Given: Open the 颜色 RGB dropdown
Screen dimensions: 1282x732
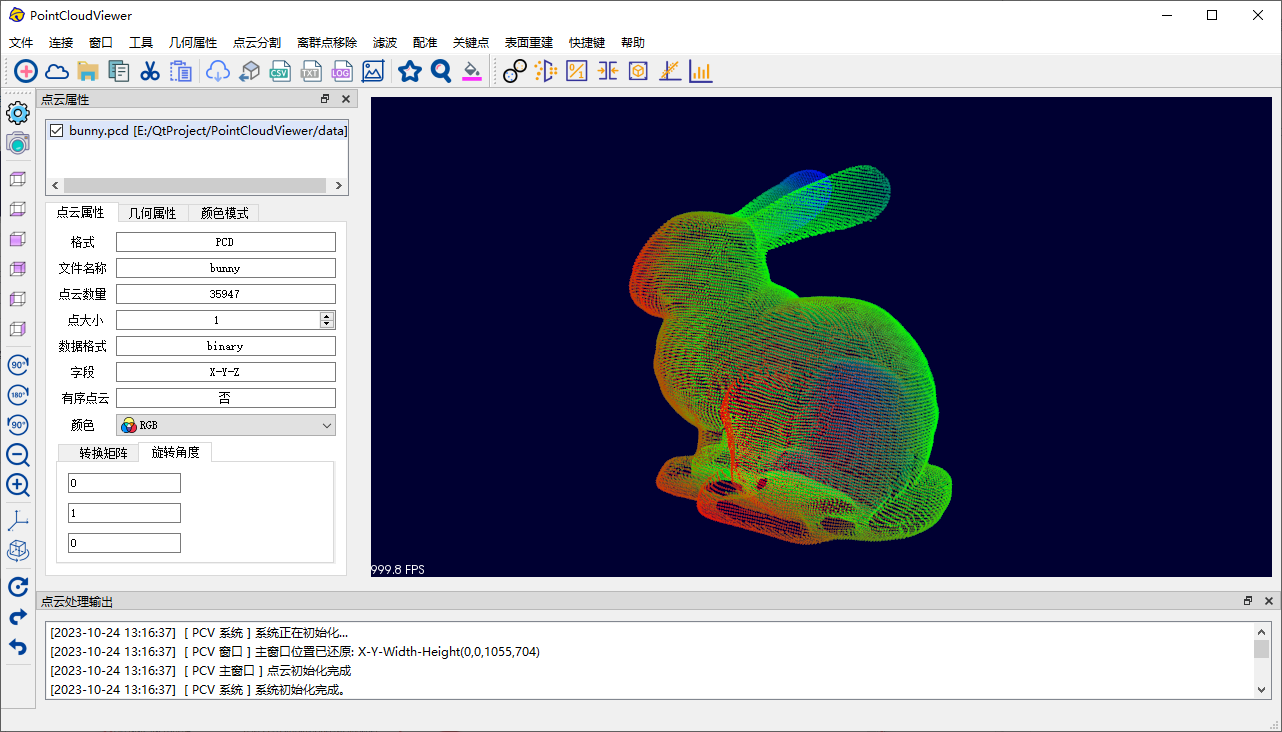Looking at the screenshot, I should point(226,425).
